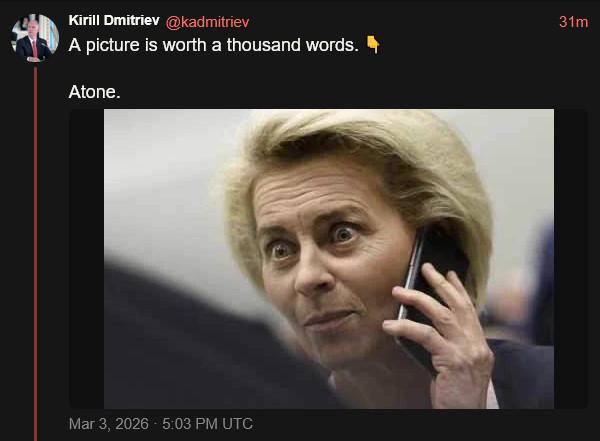Click Kirill Dmitriev's profile avatar
This screenshot has width=600, height=441.
(34, 38)
